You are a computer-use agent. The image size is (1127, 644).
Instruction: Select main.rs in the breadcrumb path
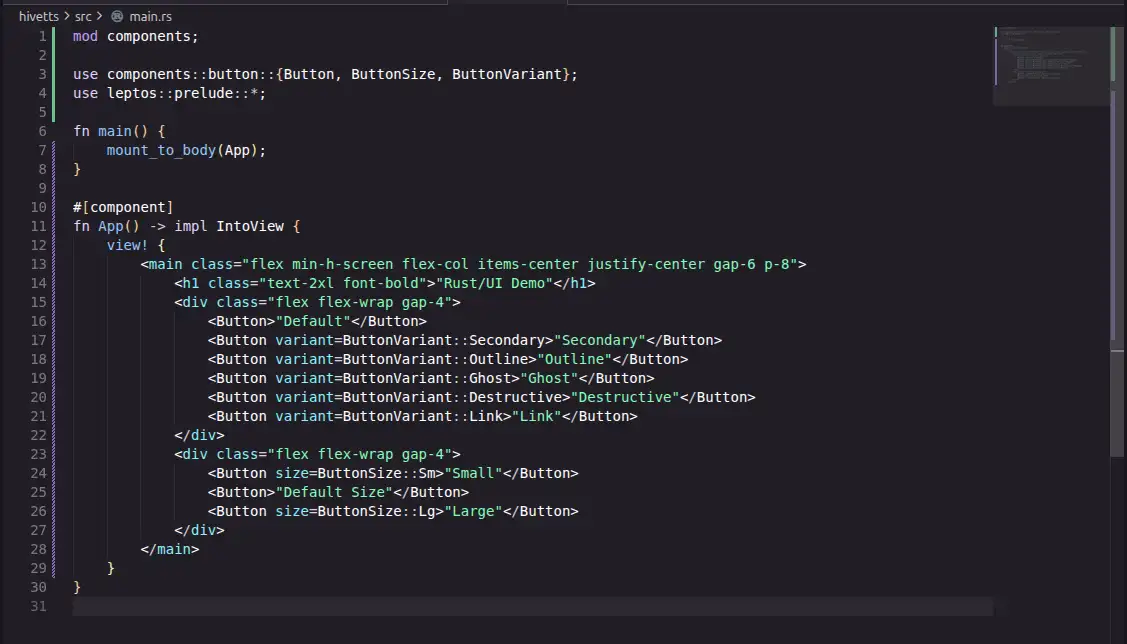tap(150, 16)
